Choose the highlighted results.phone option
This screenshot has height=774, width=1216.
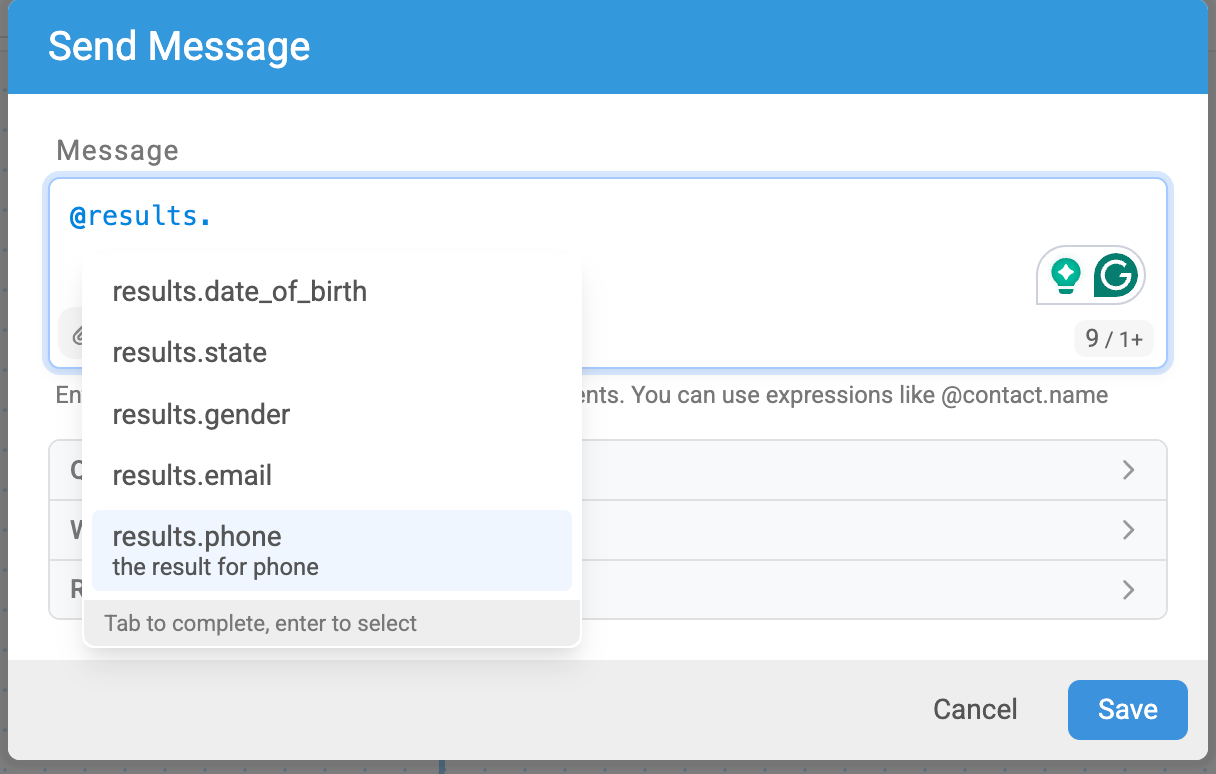pyautogui.click(x=331, y=550)
